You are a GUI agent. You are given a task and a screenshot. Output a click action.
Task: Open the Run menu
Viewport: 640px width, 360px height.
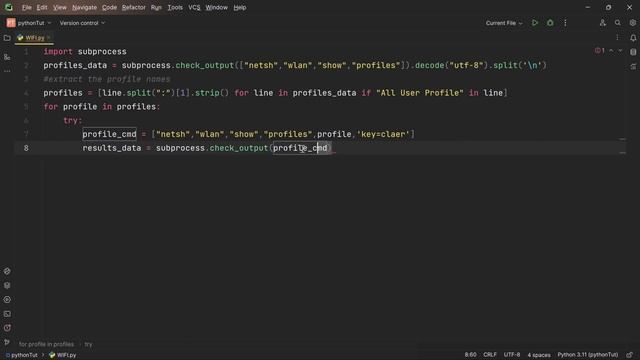coord(156,7)
